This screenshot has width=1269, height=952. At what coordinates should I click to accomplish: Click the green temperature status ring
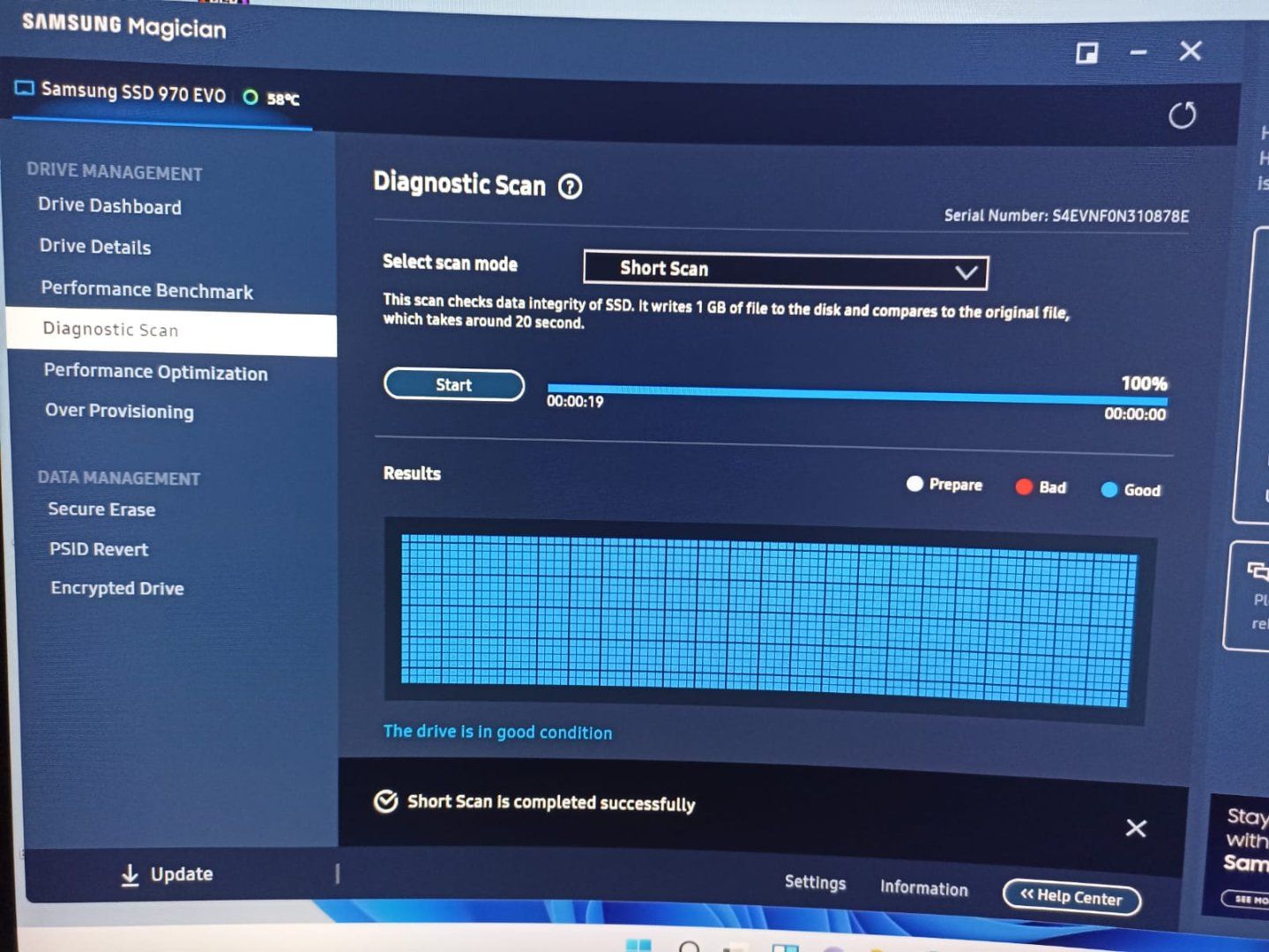click(250, 97)
